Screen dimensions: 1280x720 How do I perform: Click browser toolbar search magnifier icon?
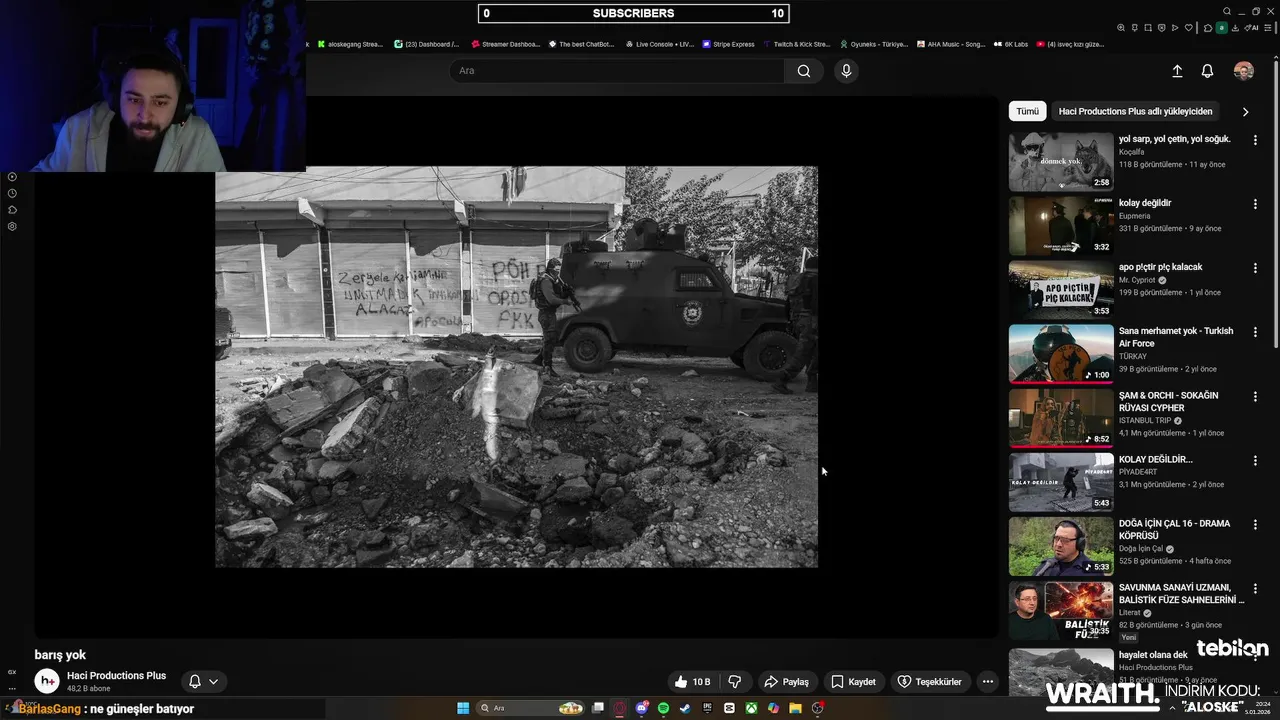pos(1121,28)
